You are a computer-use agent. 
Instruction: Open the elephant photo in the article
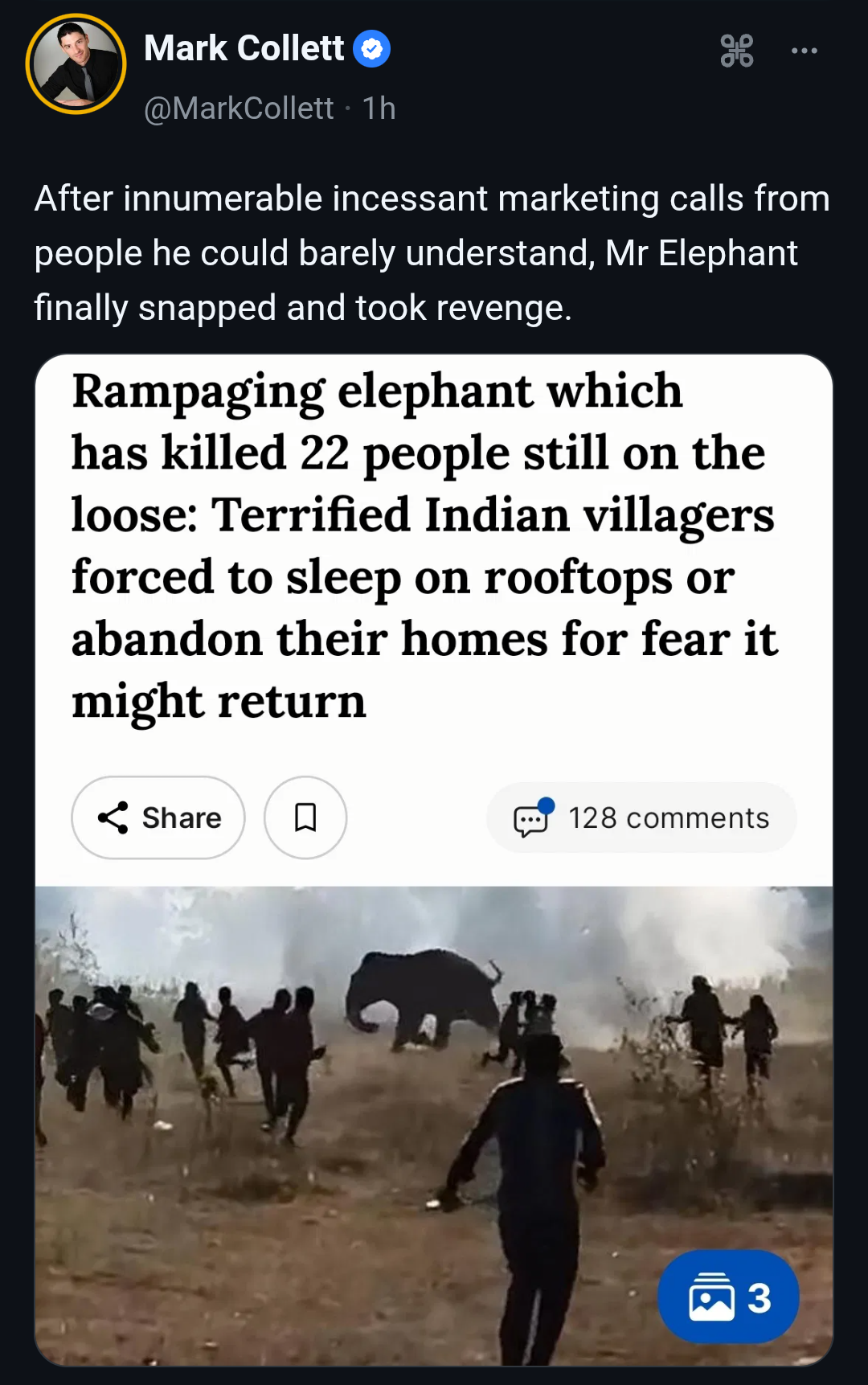(434, 1125)
